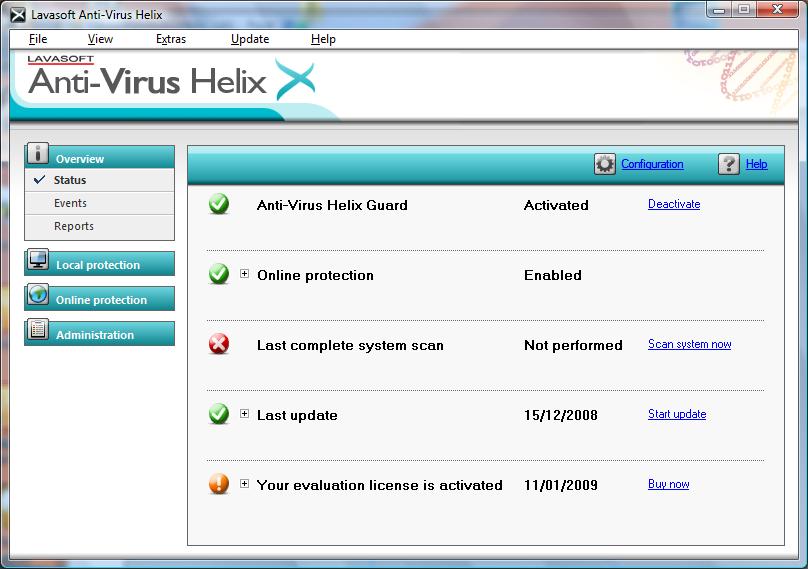The width and height of the screenshot is (808, 569).
Task: Open the Extras menu
Action: pyautogui.click(x=171, y=39)
